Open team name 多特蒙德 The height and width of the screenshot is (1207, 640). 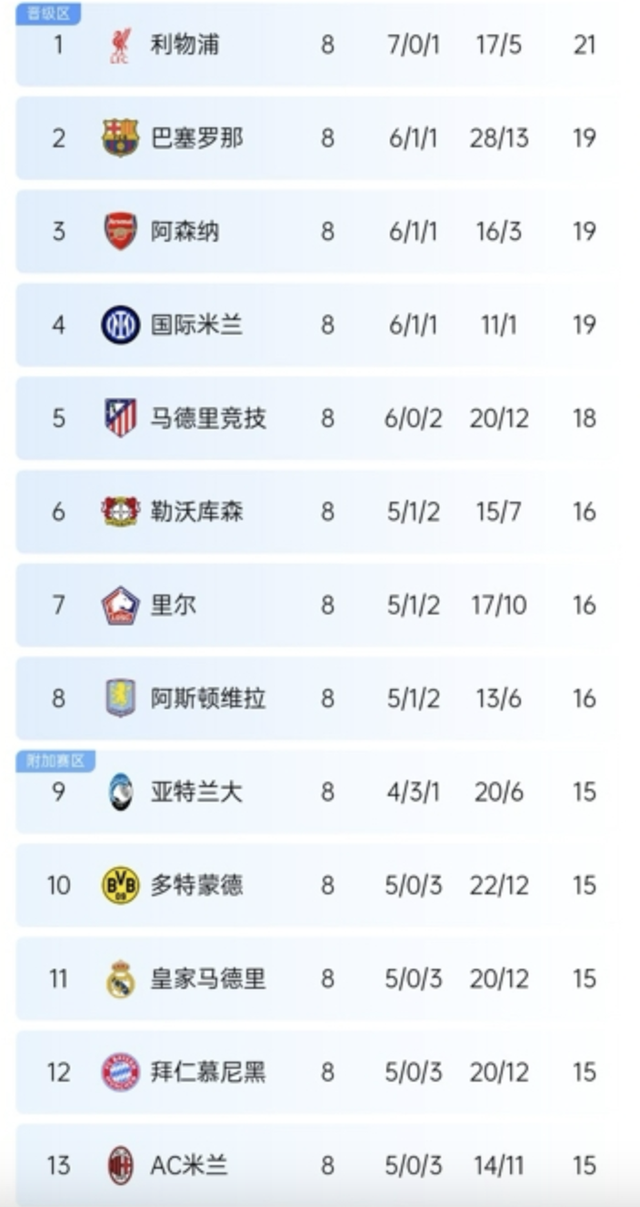[x=197, y=885]
